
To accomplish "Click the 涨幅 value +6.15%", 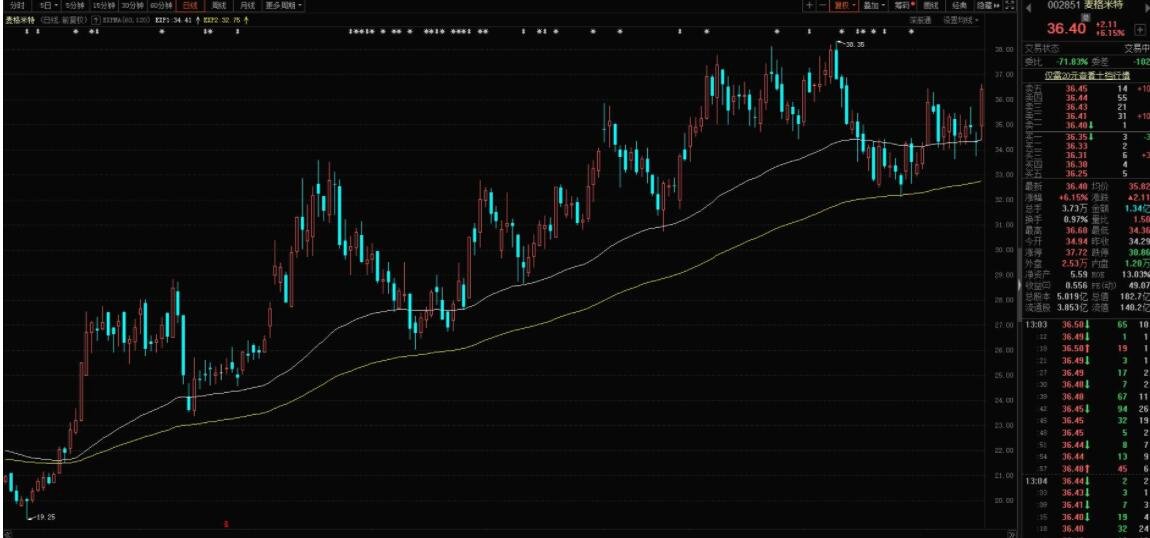I will click(x=1072, y=197).
